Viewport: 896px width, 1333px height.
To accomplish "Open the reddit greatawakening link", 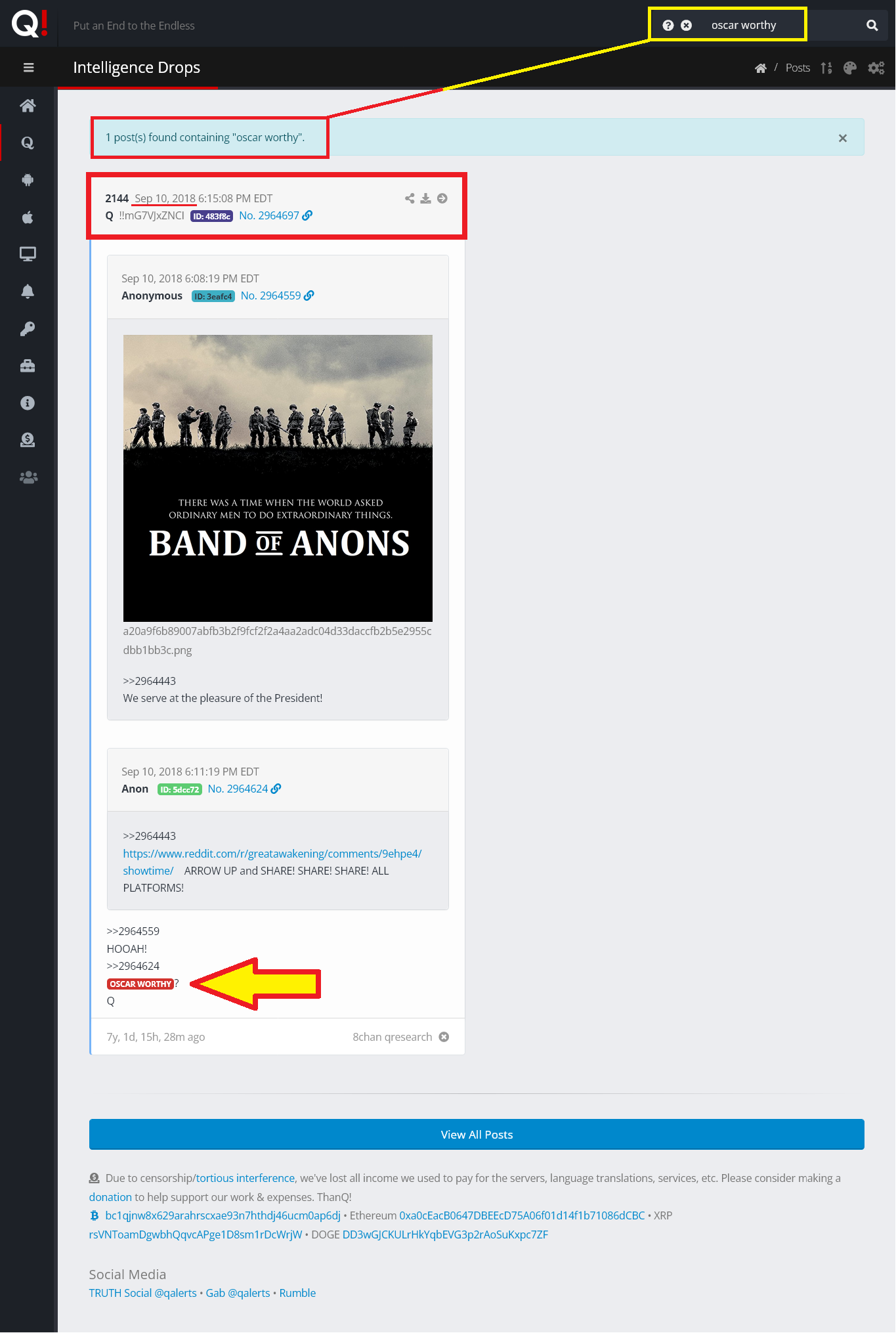I will pos(272,862).
